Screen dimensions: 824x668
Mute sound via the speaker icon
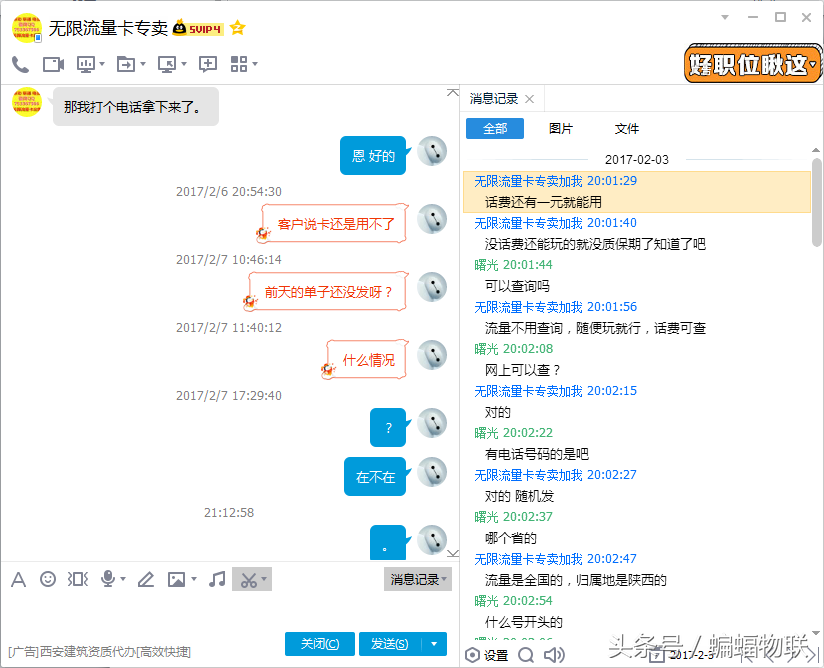point(555,655)
